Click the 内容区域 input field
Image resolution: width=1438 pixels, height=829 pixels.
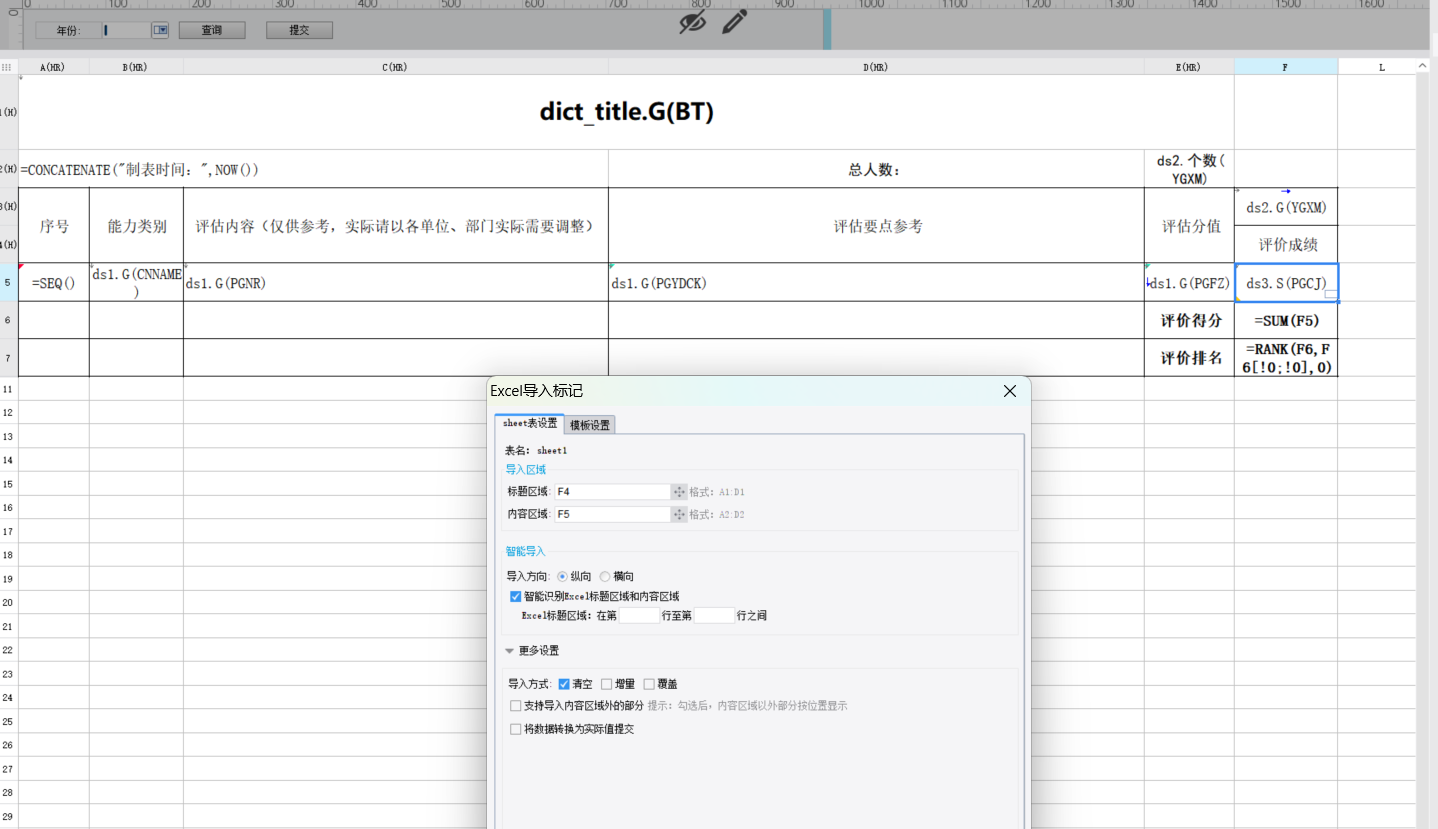[x=611, y=514]
